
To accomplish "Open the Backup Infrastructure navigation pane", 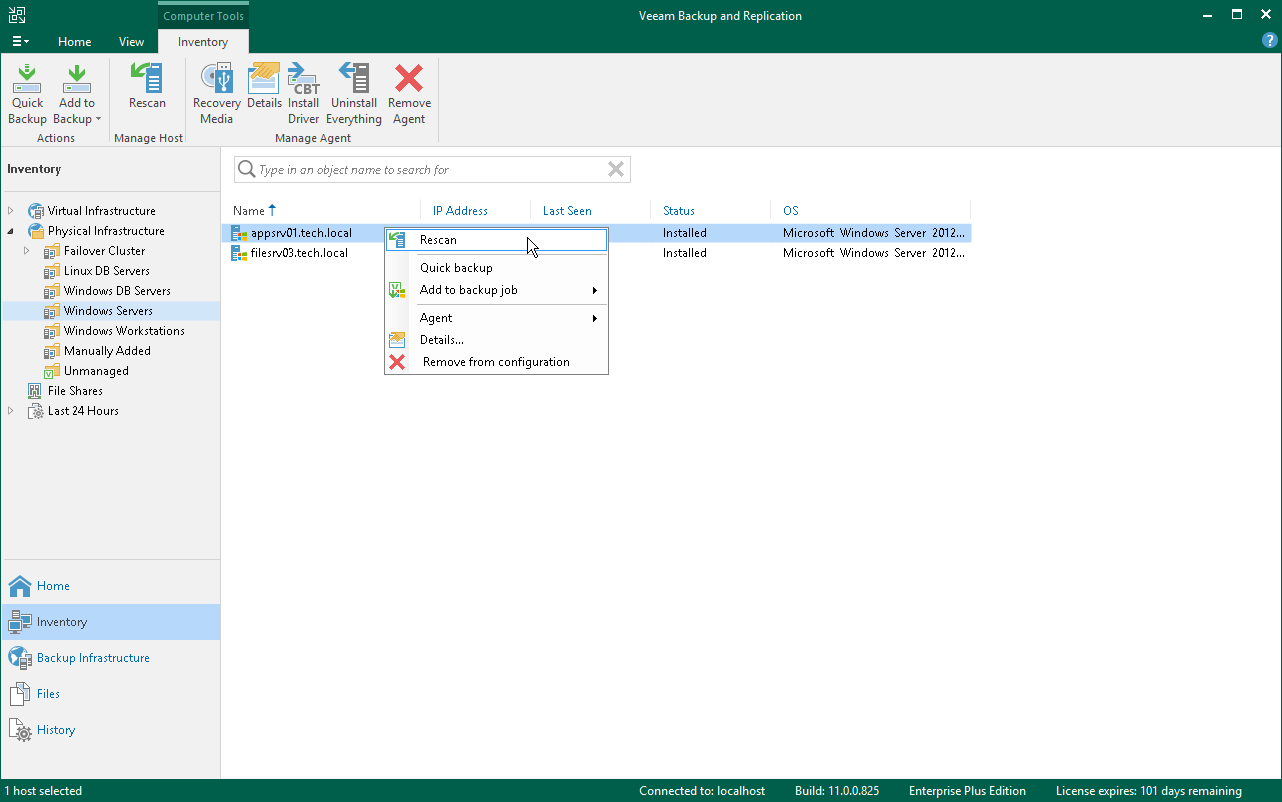I will pyautogui.click(x=110, y=658).
